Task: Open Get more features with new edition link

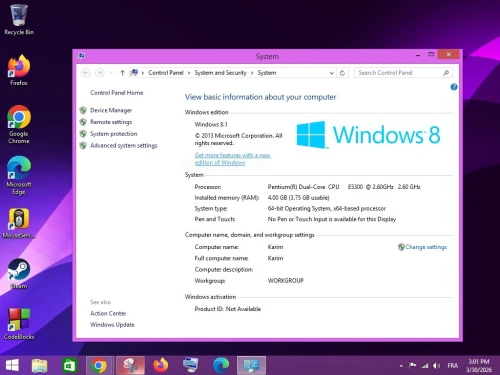Action: [233, 159]
